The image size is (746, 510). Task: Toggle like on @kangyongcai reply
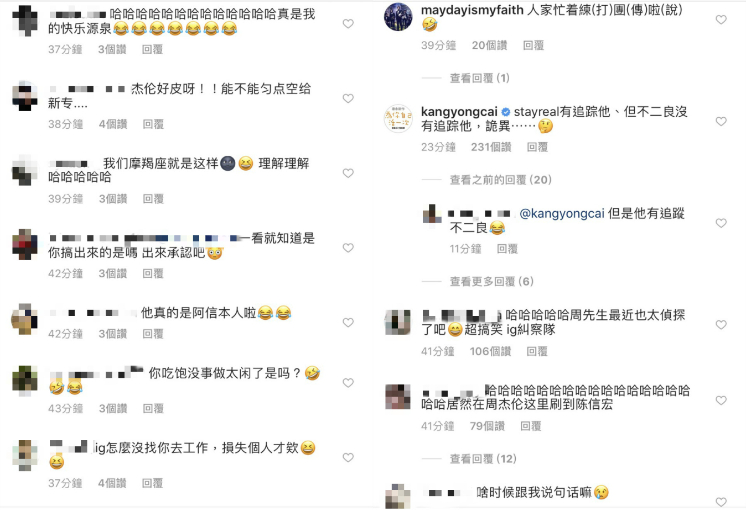click(721, 223)
